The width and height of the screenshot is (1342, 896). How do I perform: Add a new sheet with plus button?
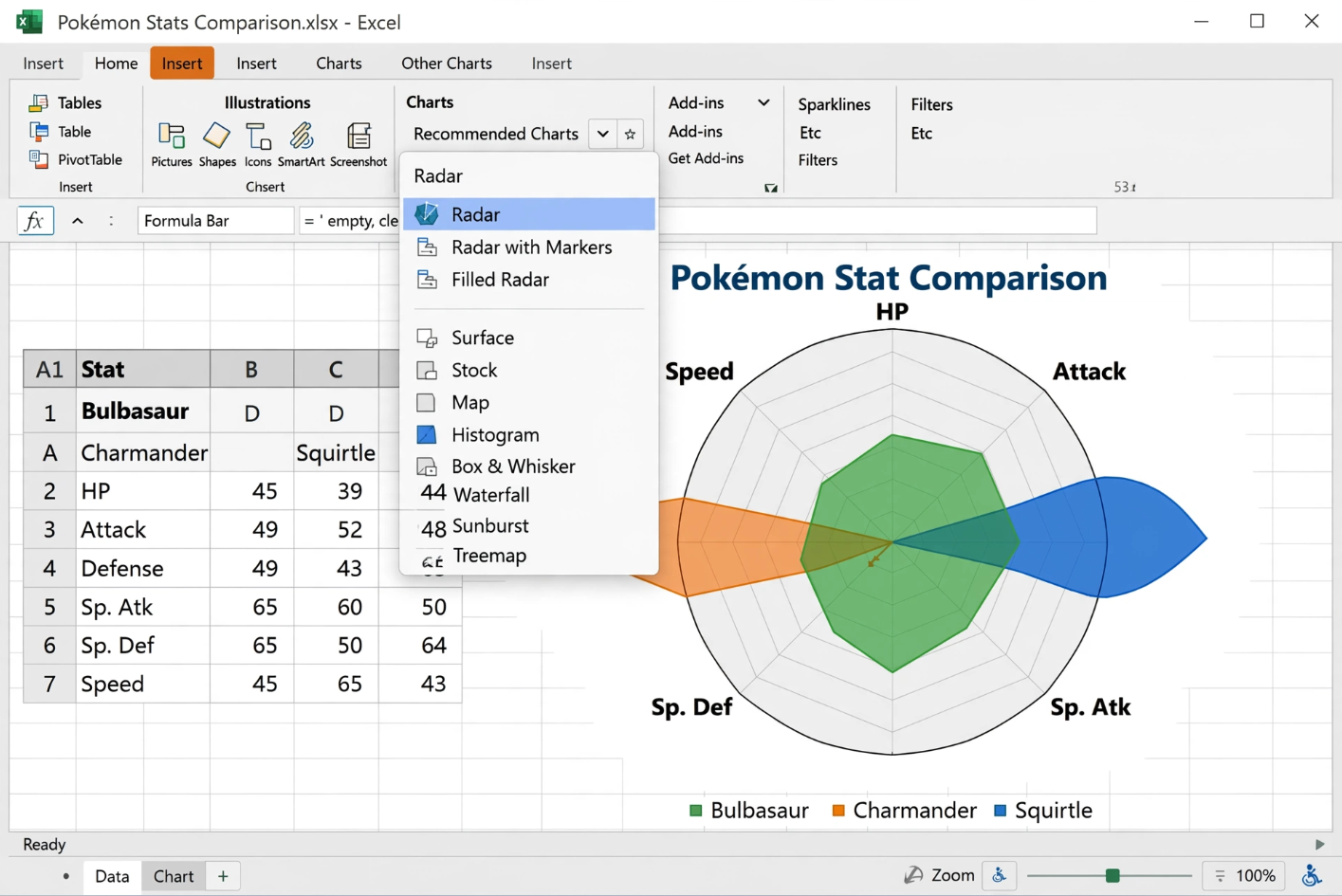click(x=223, y=876)
